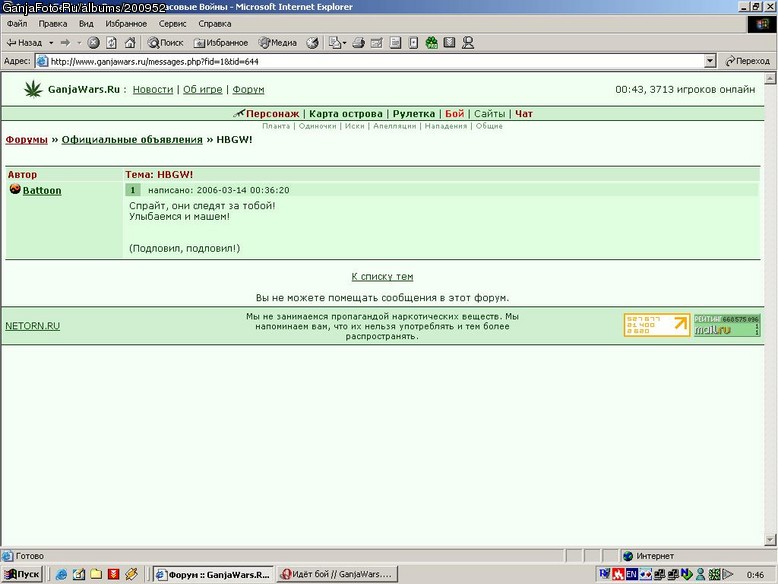The image size is (778, 584).
Task: Open the Правка menu
Action: tap(53, 24)
